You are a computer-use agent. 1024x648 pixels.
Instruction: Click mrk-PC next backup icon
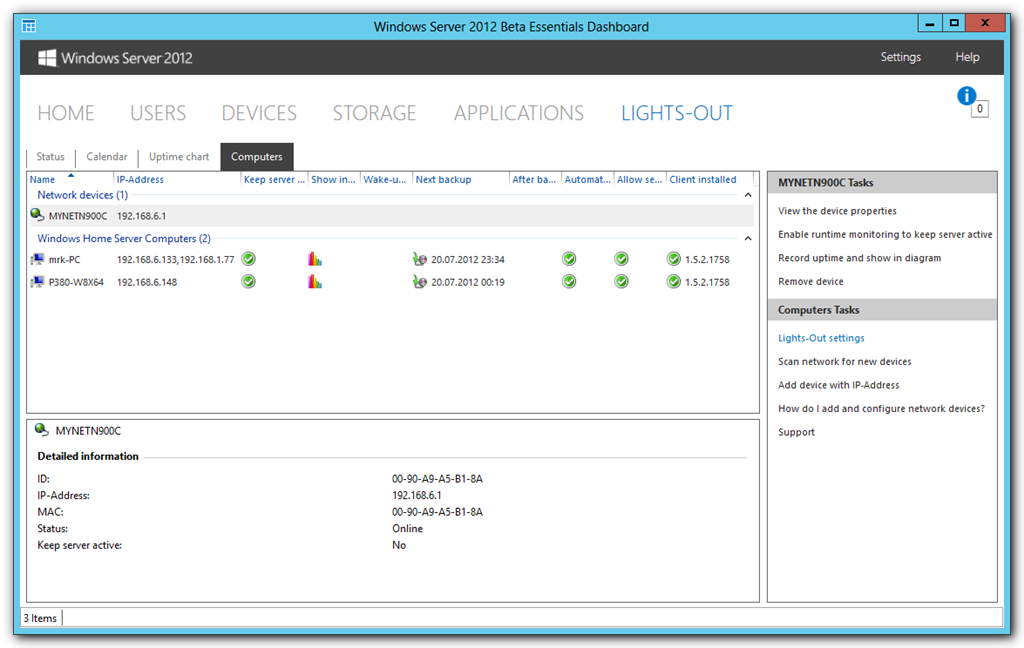(420, 259)
